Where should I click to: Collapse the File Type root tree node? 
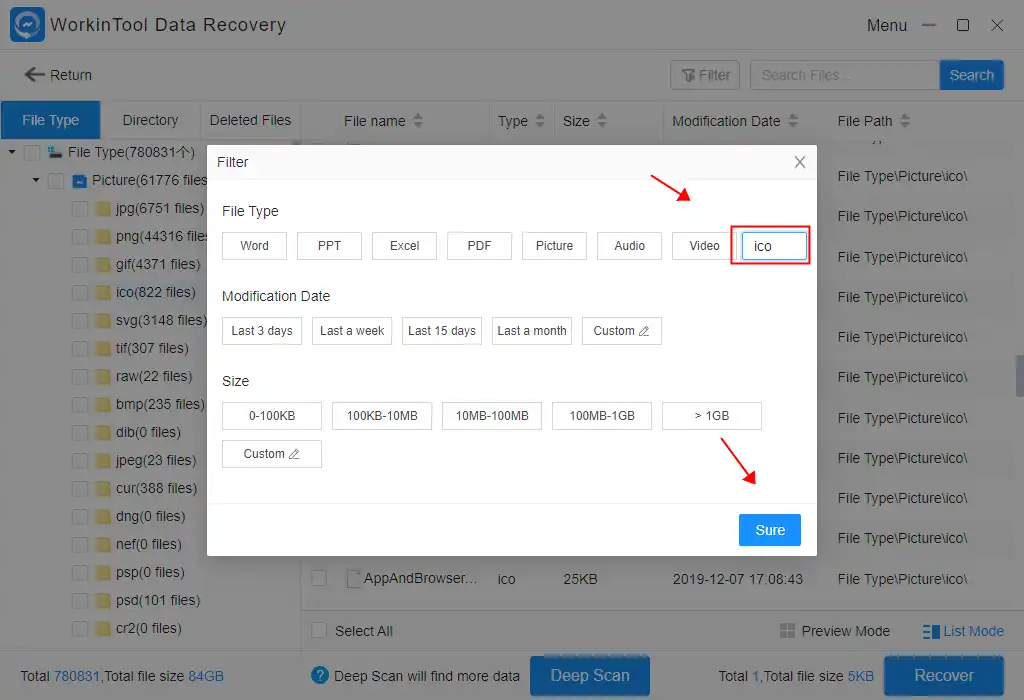pyautogui.click(x=12, y=152)
